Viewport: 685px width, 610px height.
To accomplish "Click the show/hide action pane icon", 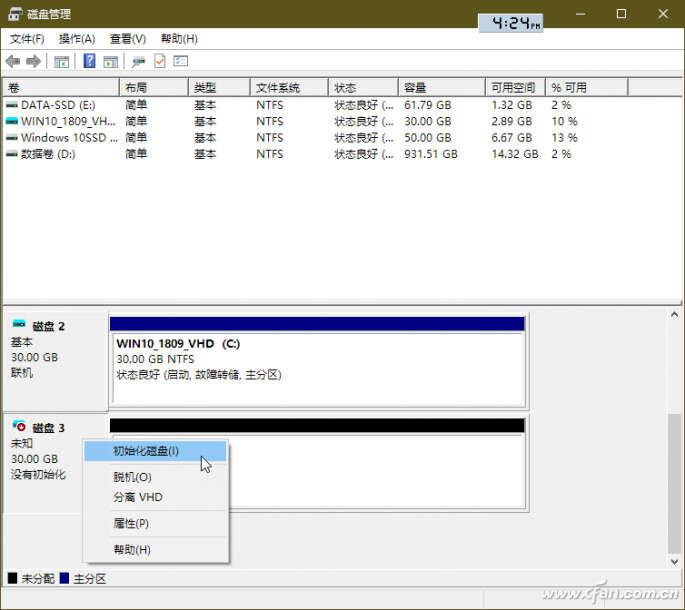I will coord(111,62).
